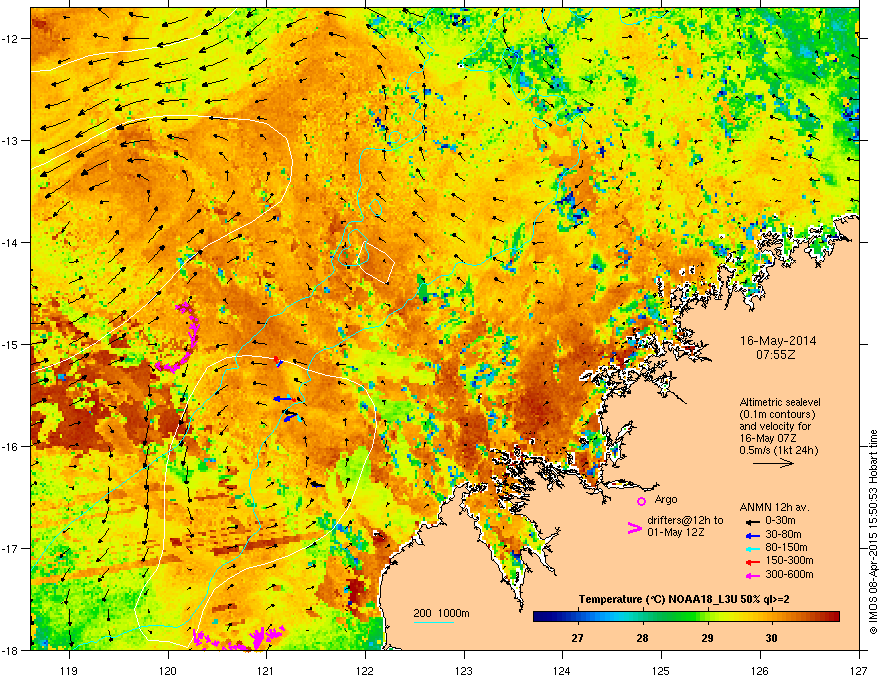Screen dimensions: 880x680
Task: Click the magenta 300-600m legend arrow
Action: coord(751,575)
